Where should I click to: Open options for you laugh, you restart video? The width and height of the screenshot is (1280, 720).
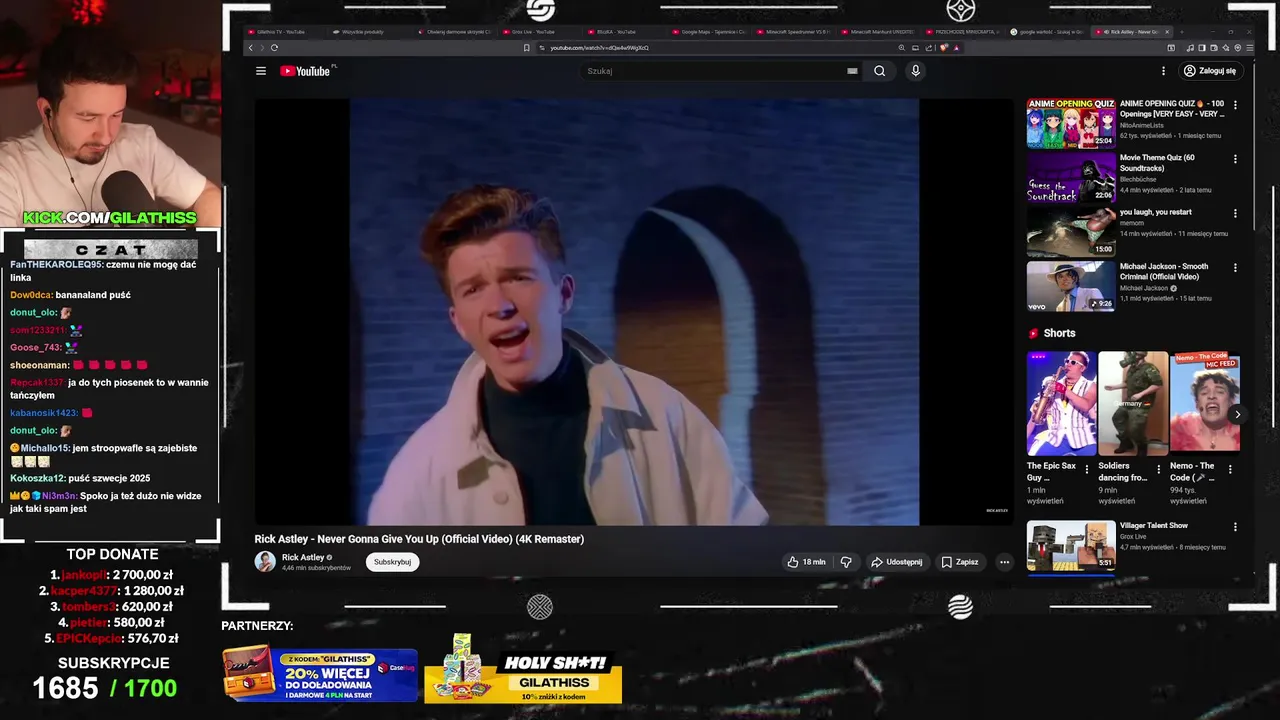(1235, 213)
